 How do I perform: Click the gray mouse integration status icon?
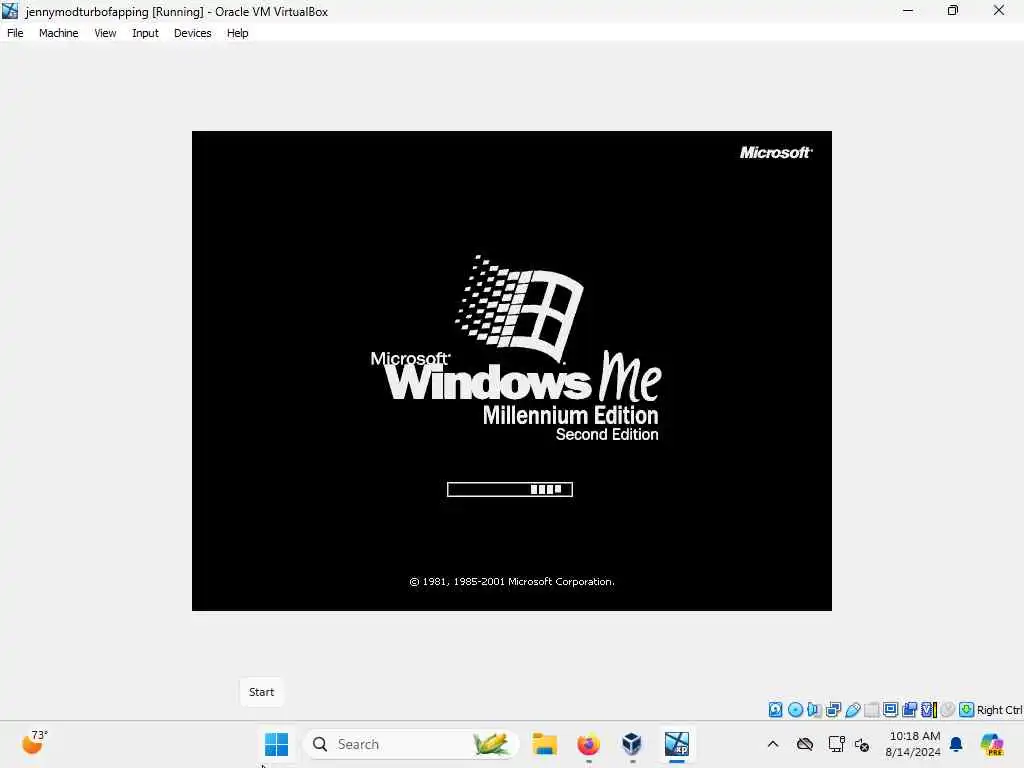[x=948, y=710]
